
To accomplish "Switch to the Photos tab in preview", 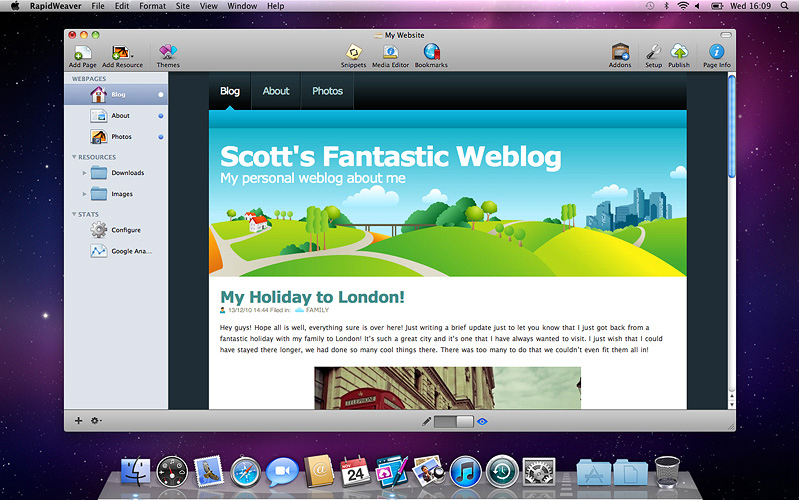I will 327,91.
